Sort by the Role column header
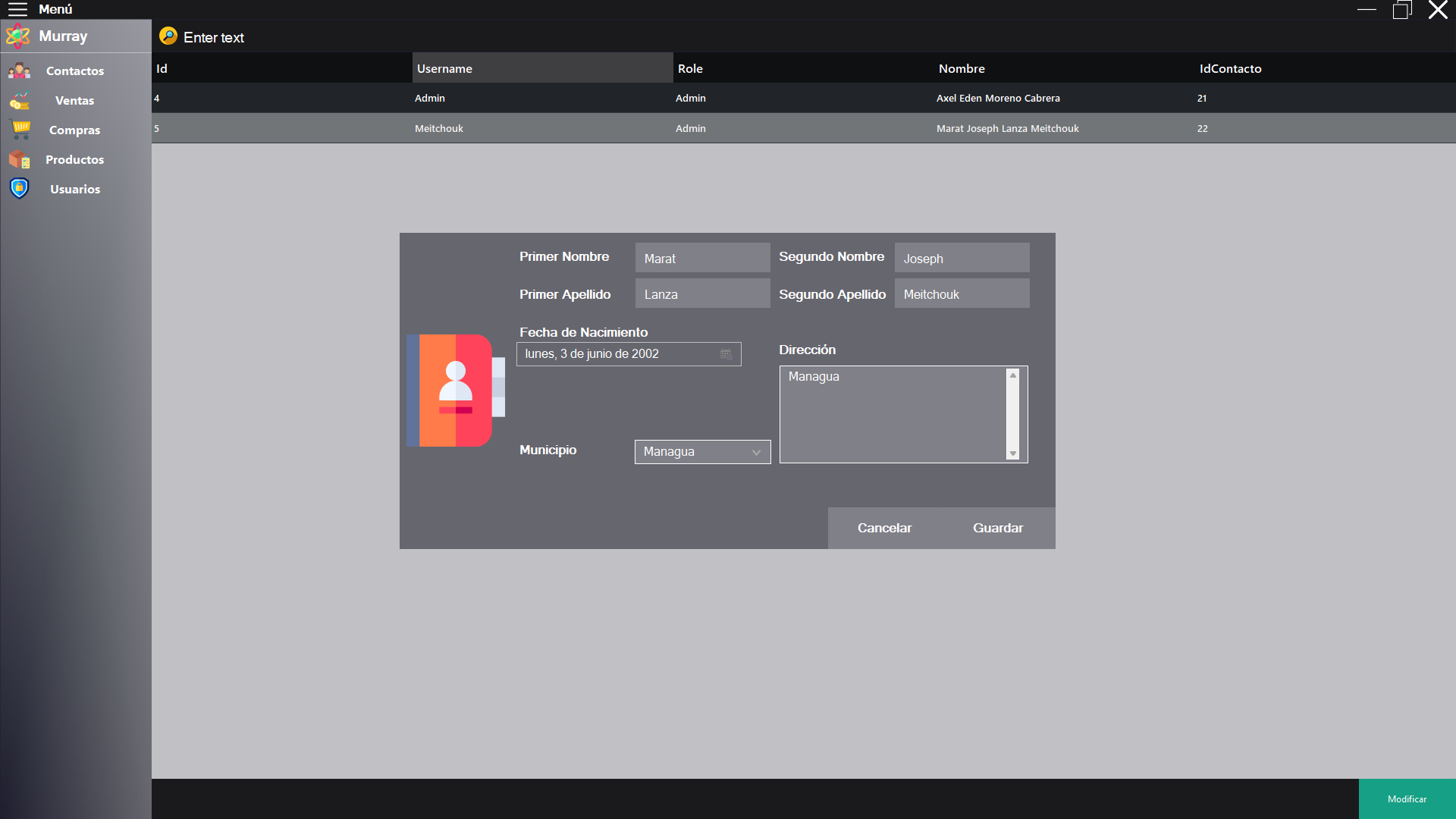The image size is (1456, 819). [x=802, y=68]
